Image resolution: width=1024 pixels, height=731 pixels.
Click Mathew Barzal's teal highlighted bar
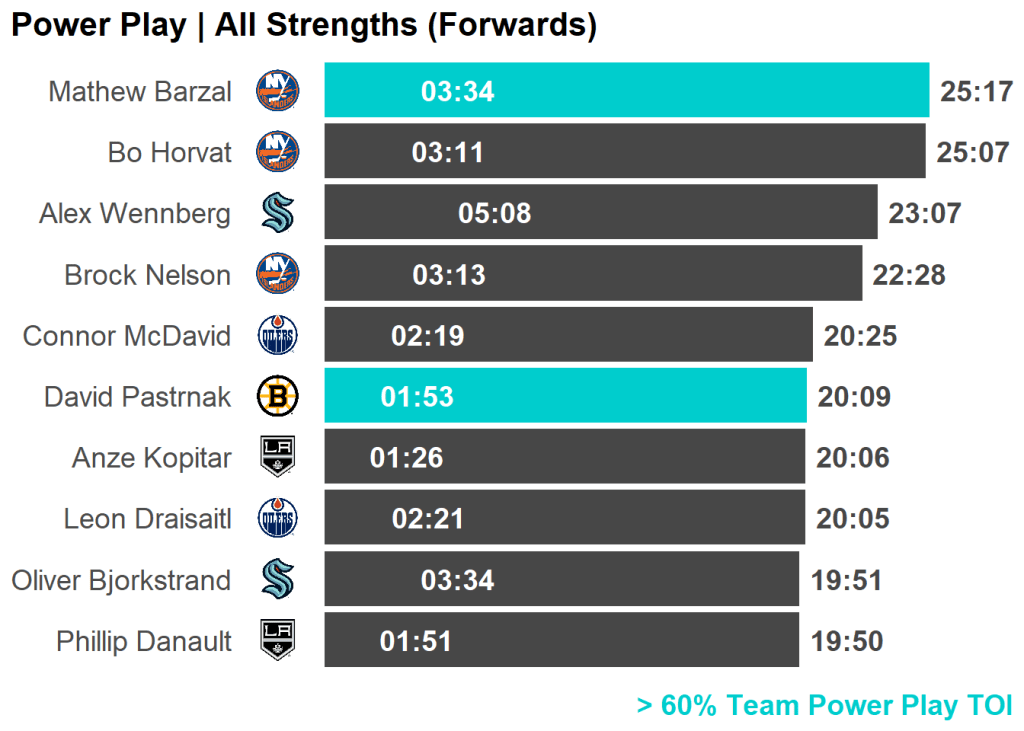pyautogui.click(x=700, y=91)
